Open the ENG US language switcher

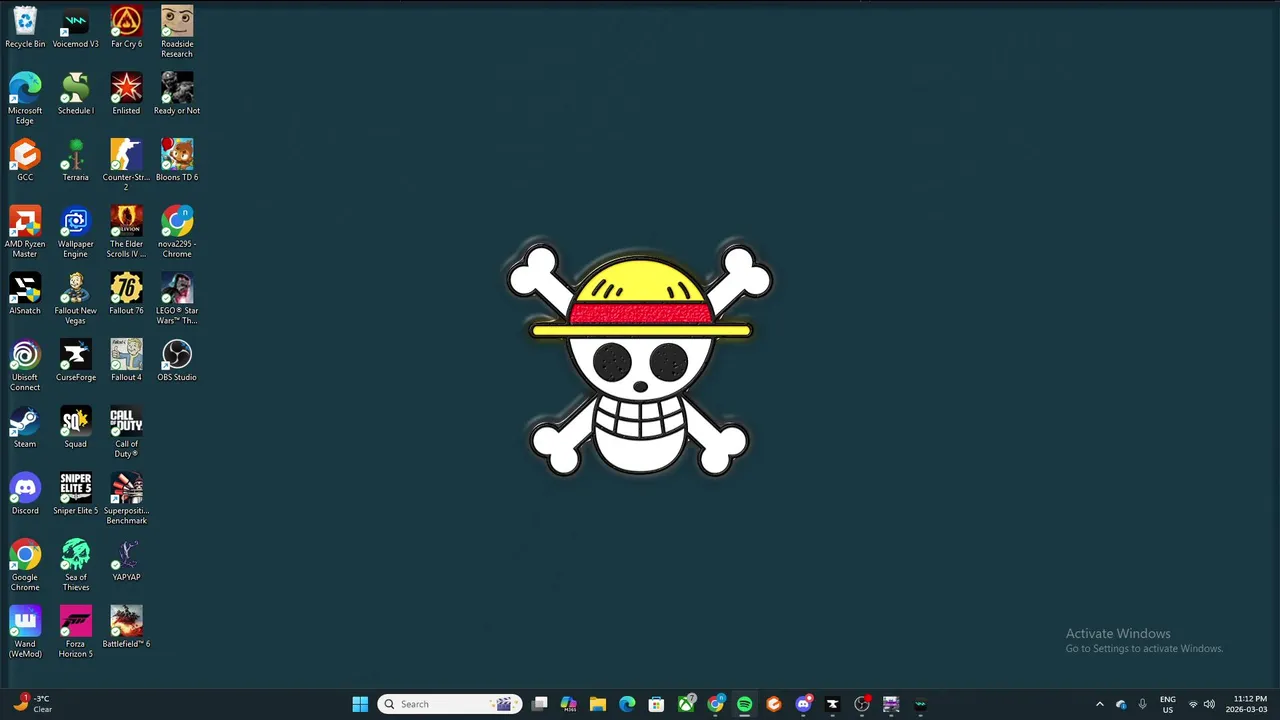pyautogui.click(x=1167, y=704)
